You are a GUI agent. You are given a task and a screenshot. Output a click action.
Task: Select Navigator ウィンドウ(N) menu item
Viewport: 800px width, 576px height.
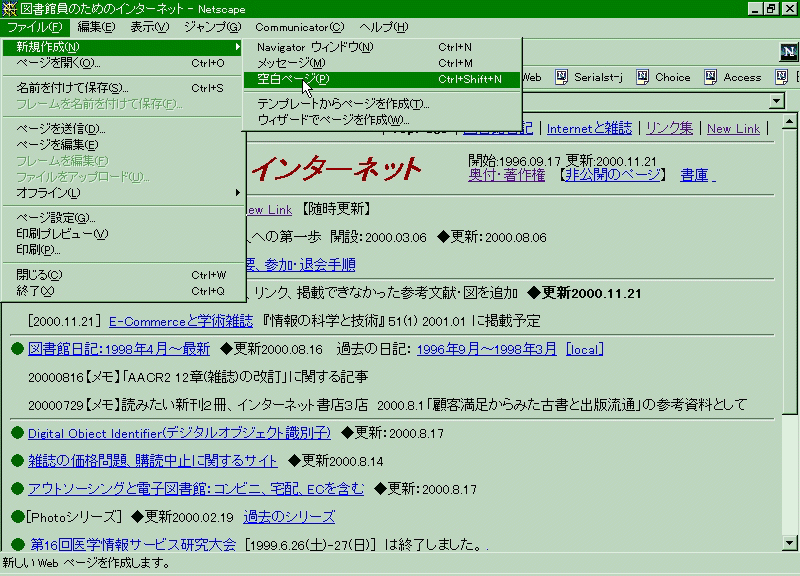click(x=382, y=47)
